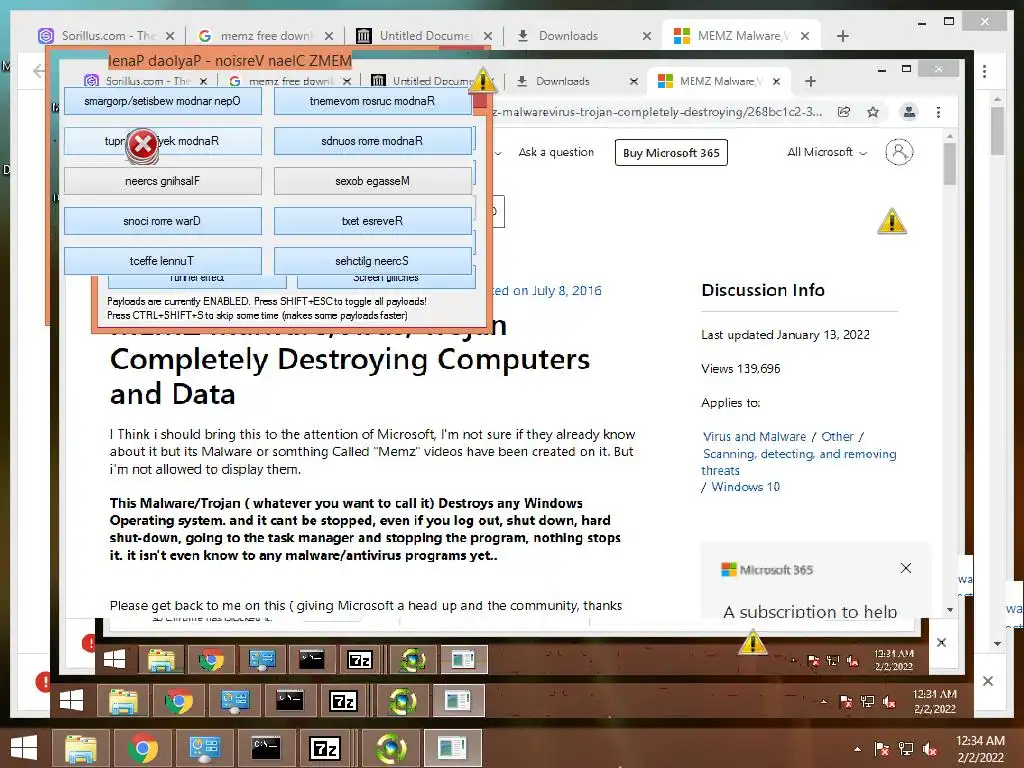
Task: Click outer Chrome page scrollbar thumb
Action: point(997,131)
